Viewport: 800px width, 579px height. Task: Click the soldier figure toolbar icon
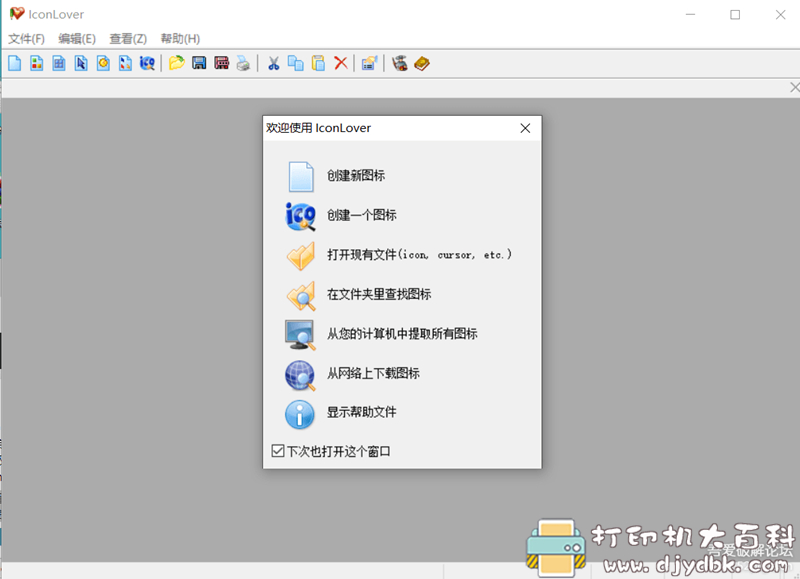tap(400, 63)
